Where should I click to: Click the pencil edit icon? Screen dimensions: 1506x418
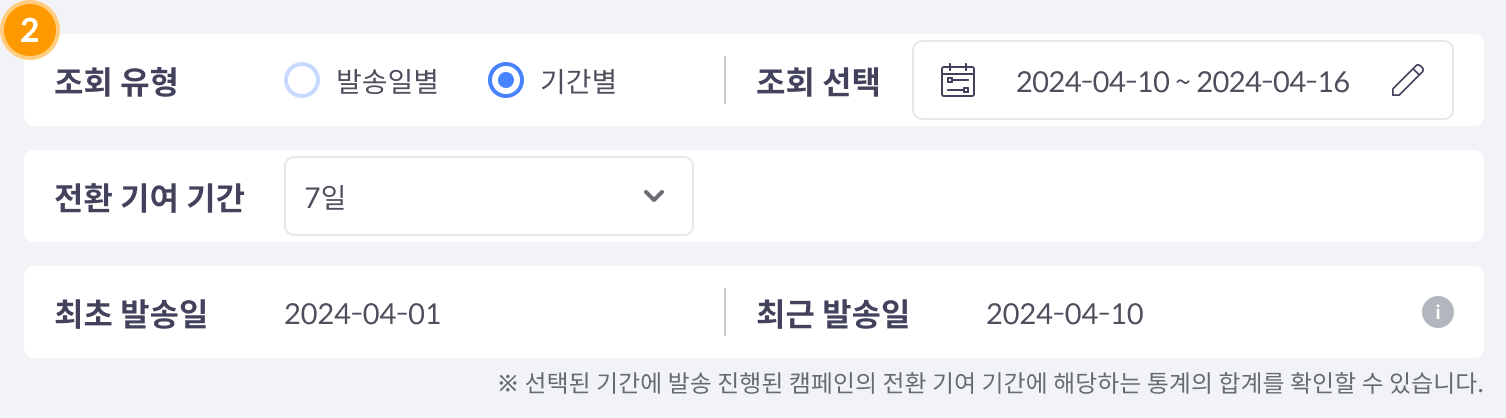[x=1407, y=81]
